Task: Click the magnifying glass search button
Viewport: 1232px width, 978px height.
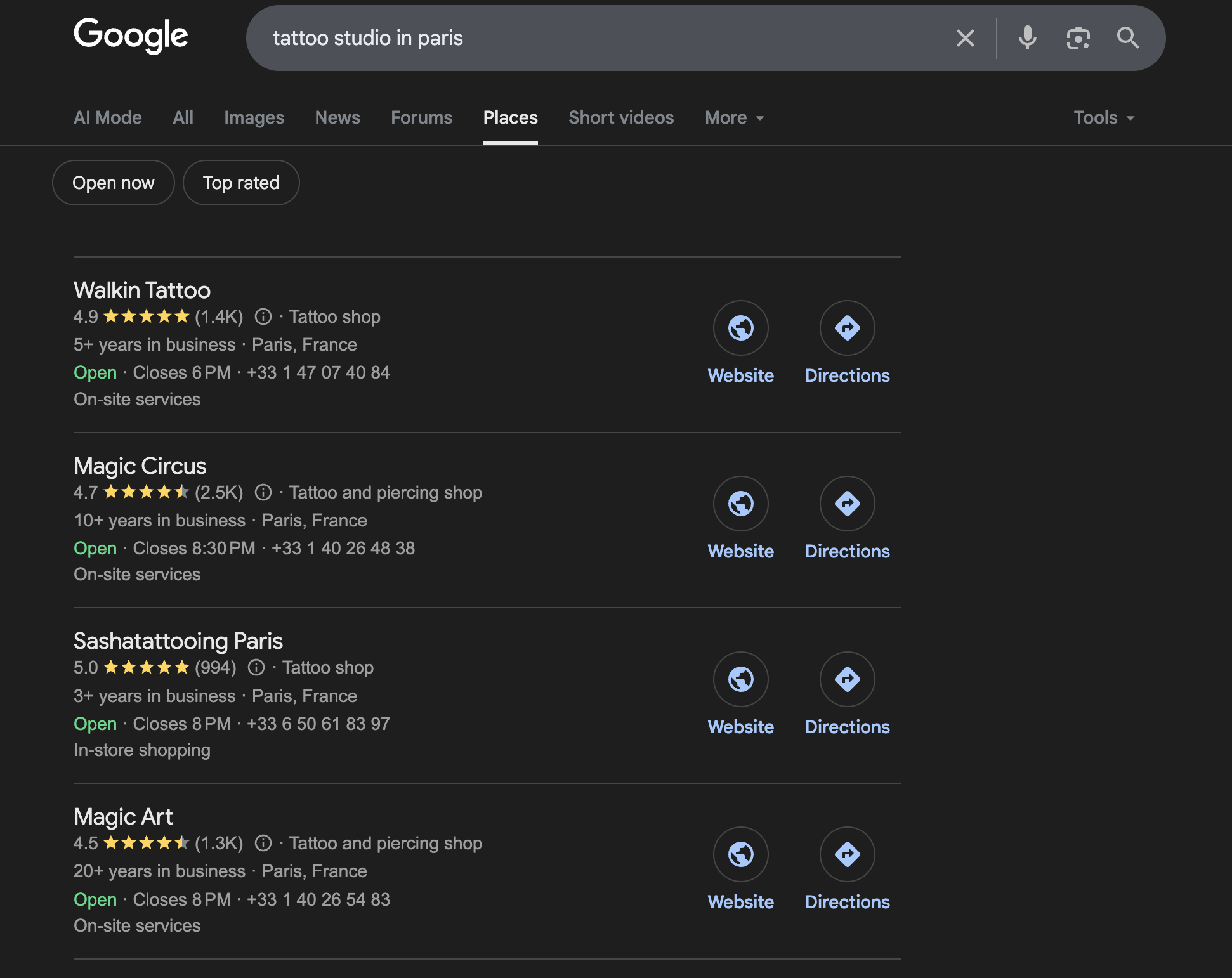Action: [x=1127, y=38]
